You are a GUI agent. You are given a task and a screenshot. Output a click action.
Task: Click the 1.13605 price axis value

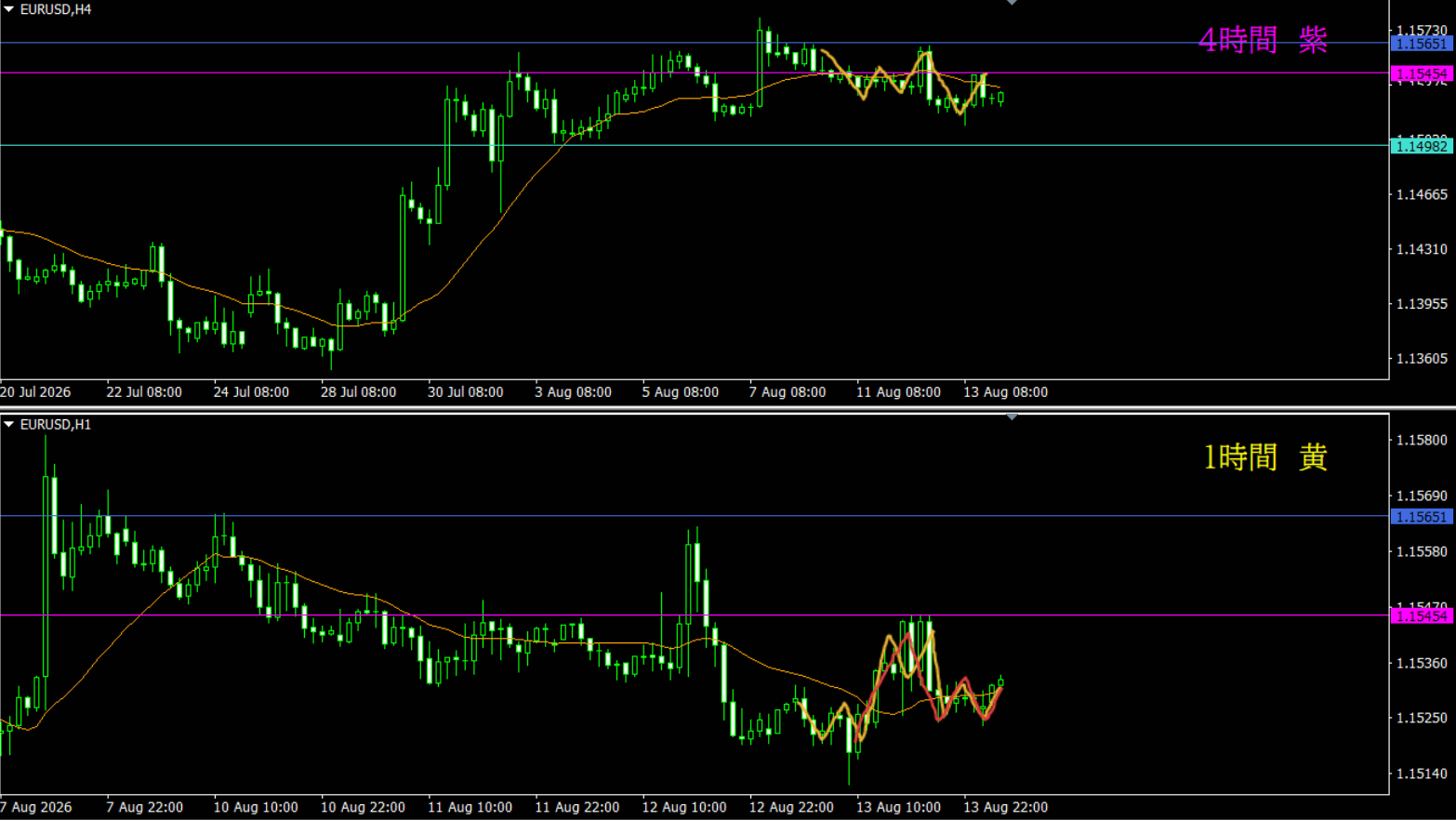point(1422,359)
